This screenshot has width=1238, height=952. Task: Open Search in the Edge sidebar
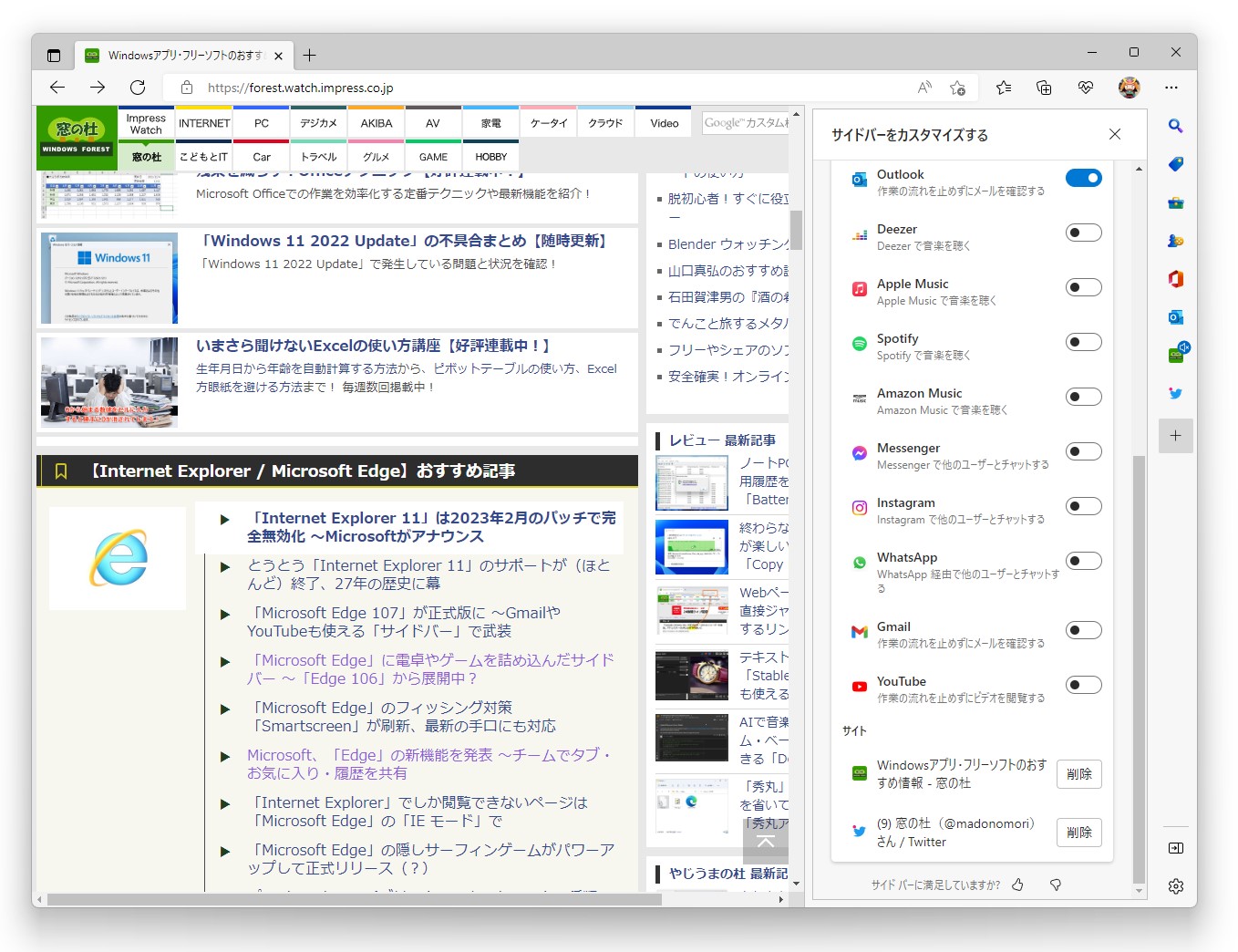(x=1176, y=126)
